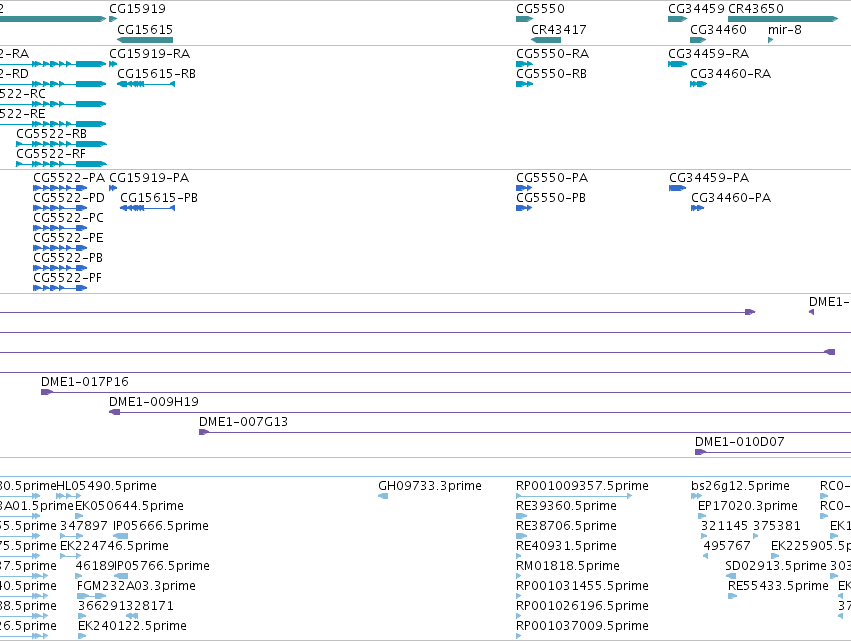Open BAC clone DME1-017P16
This screenshot has width=851, height=641.
(85, 382)
